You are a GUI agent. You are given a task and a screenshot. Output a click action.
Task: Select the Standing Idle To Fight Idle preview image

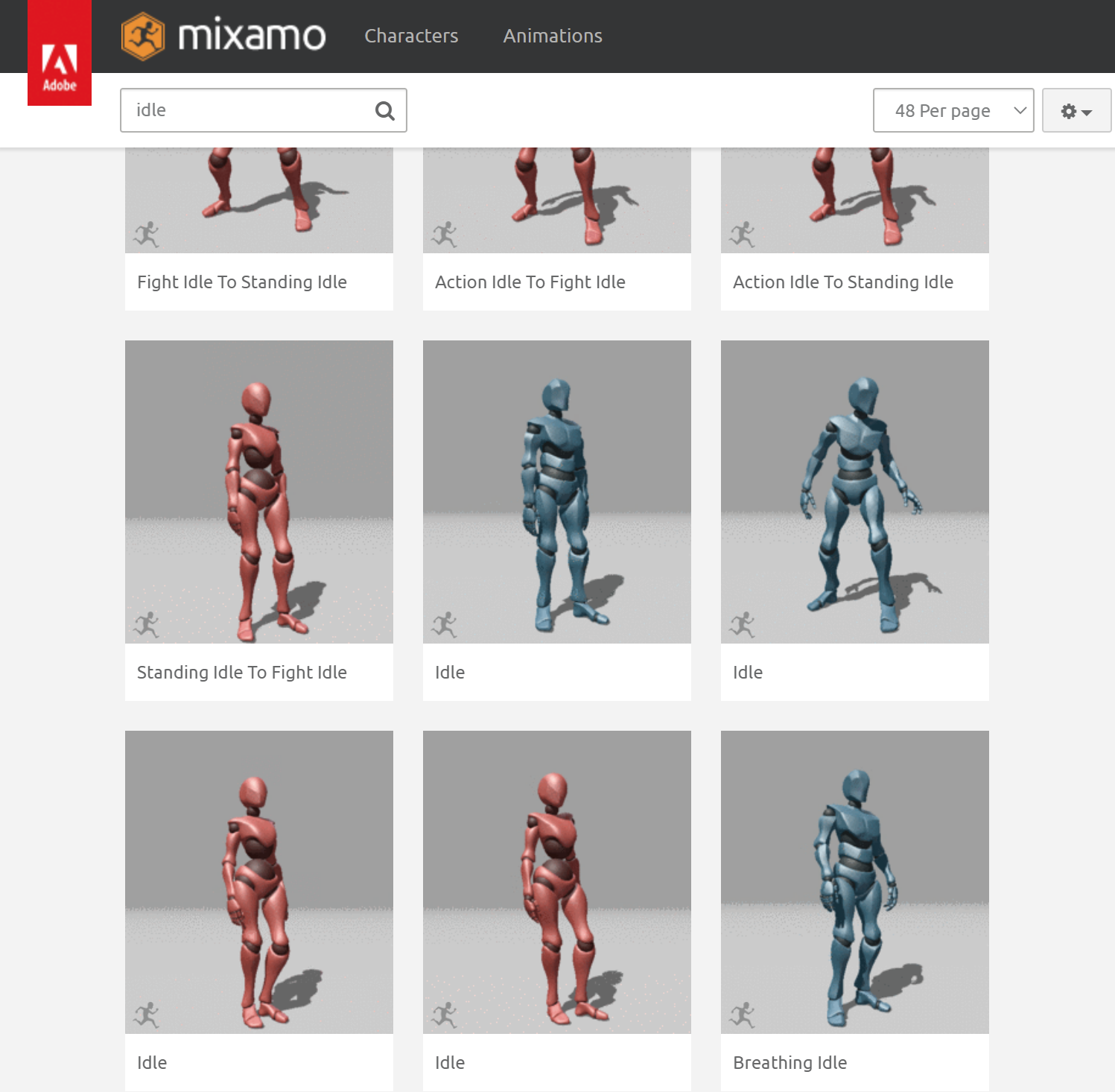click(258, 492)
